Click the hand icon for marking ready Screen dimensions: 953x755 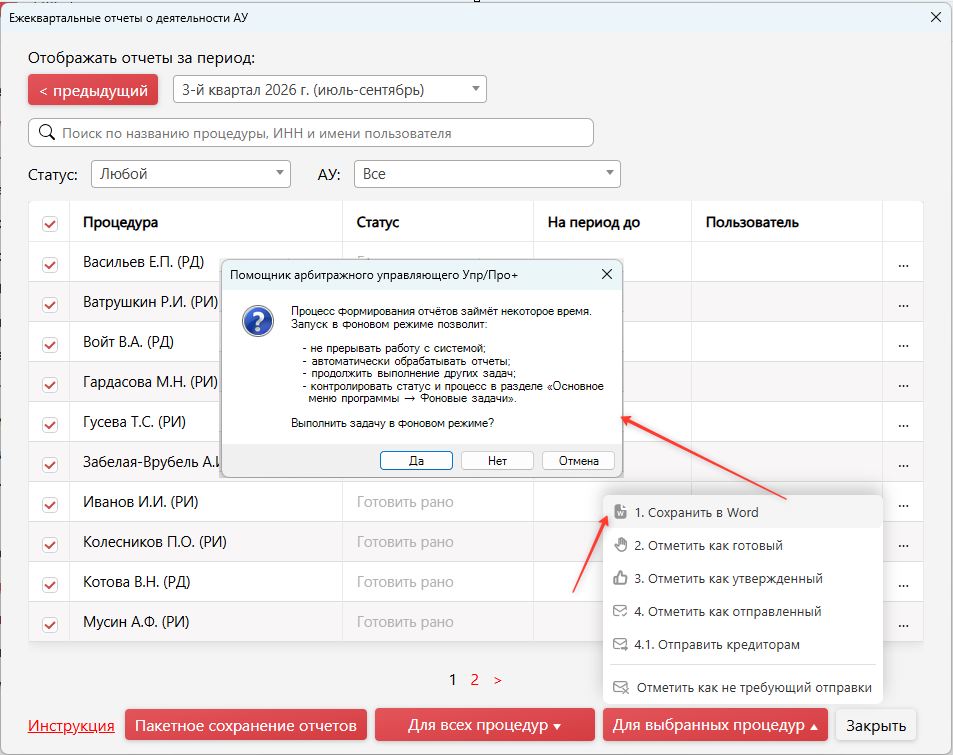[620, 545]
